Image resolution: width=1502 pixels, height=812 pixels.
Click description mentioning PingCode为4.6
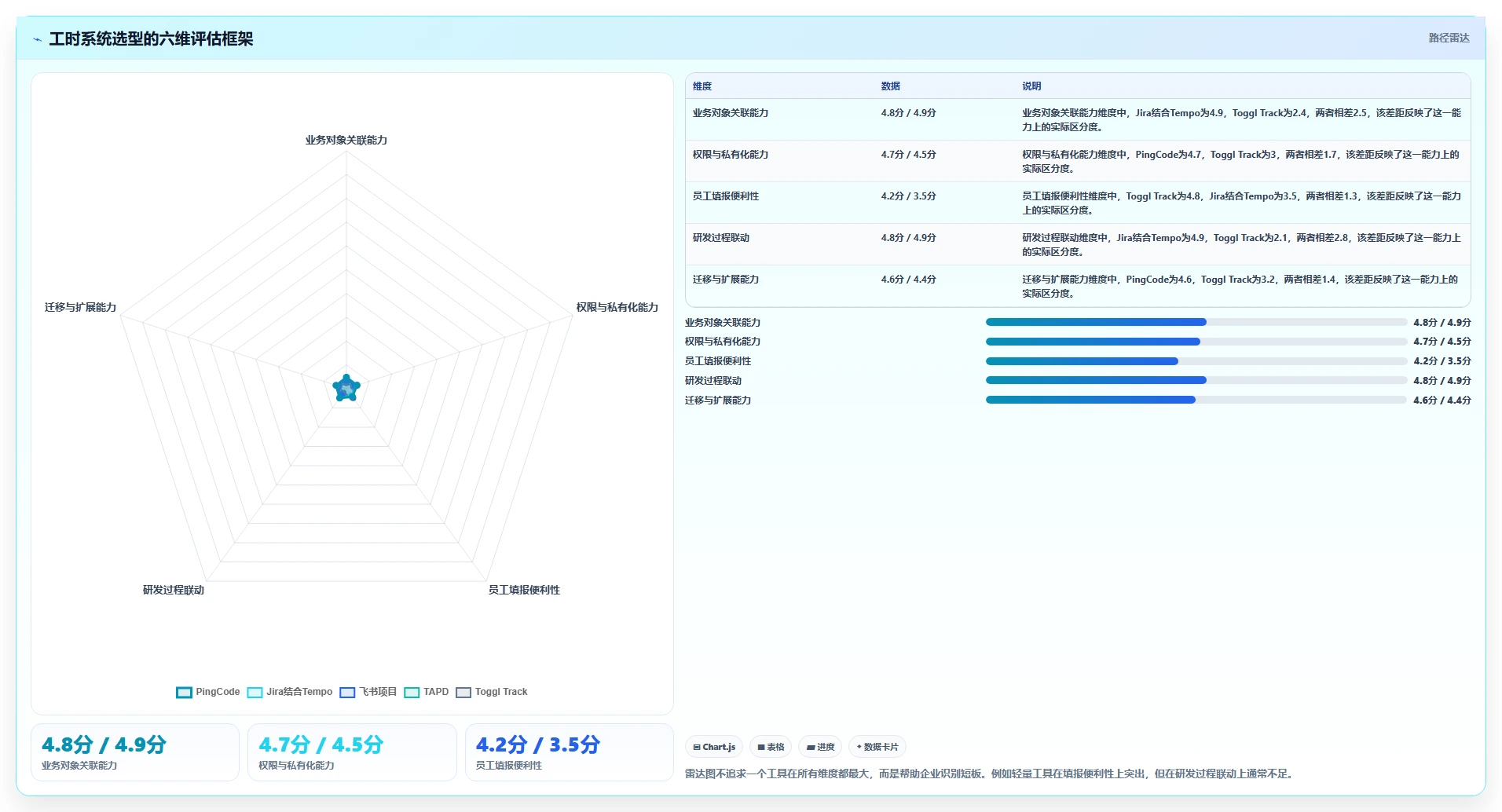(1241, 287)
